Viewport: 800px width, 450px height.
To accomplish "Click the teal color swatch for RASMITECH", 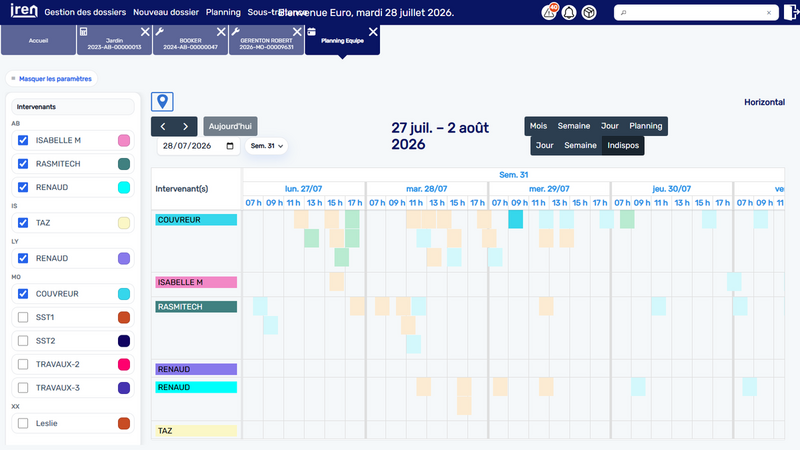I will (124, 164).
